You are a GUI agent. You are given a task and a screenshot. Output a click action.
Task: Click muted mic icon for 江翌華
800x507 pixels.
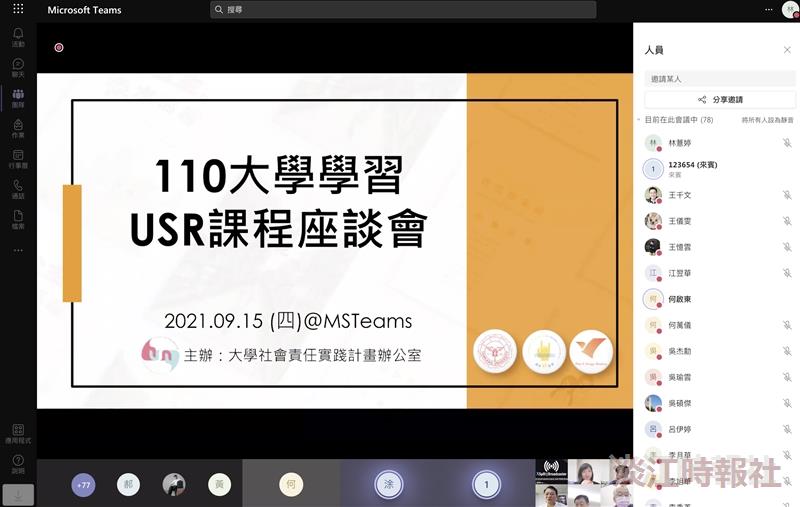787,273
